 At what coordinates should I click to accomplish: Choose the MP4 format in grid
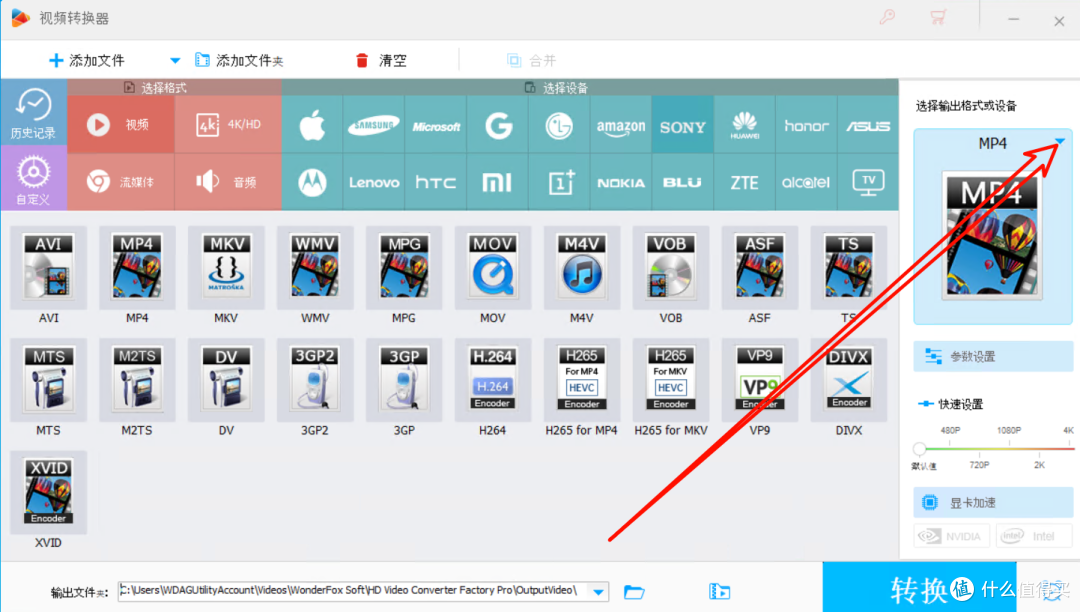[x=137, y=268]
